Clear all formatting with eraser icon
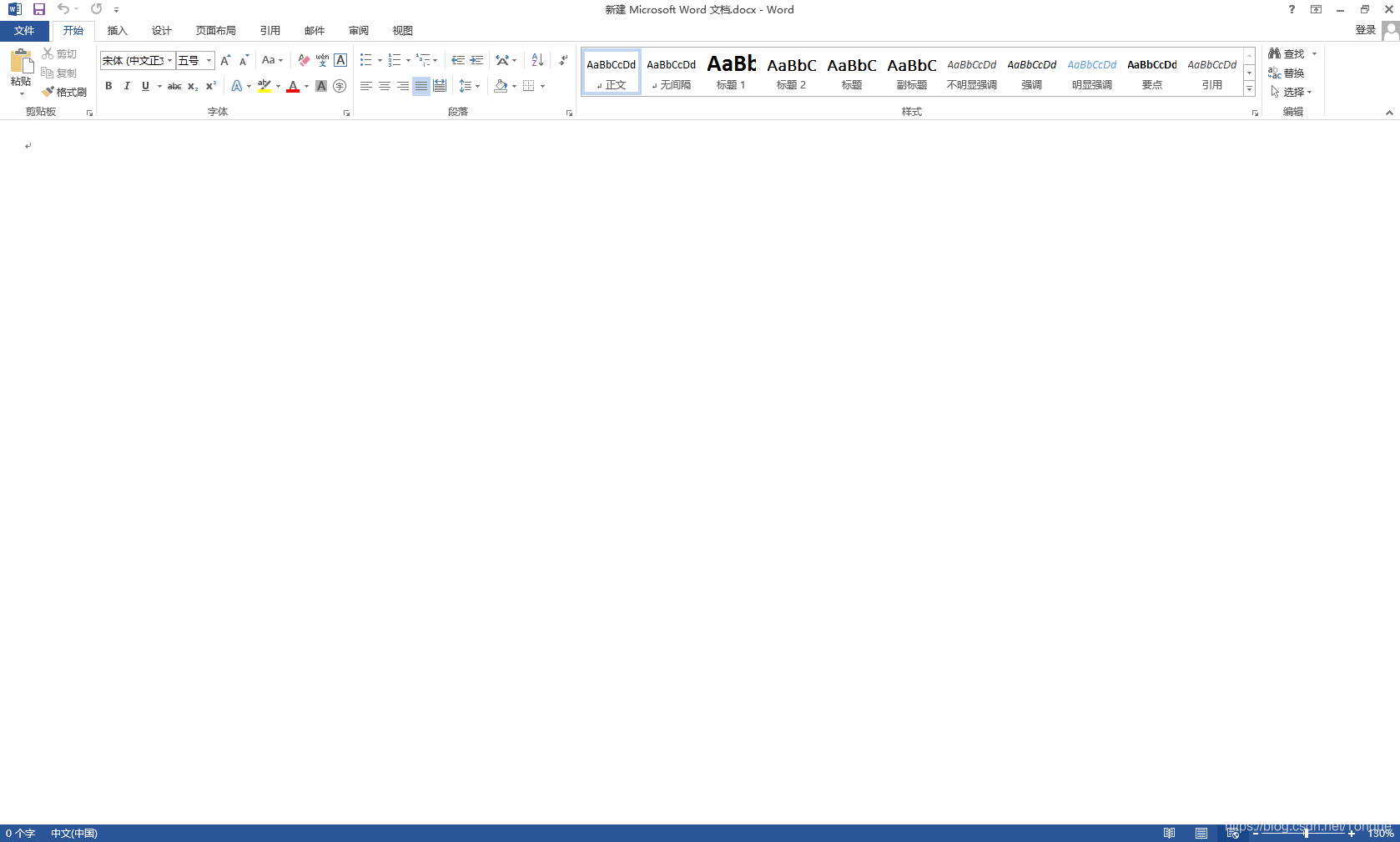Image resolution: width=1400 pixels, height=842 pixels. pos(304,60)
